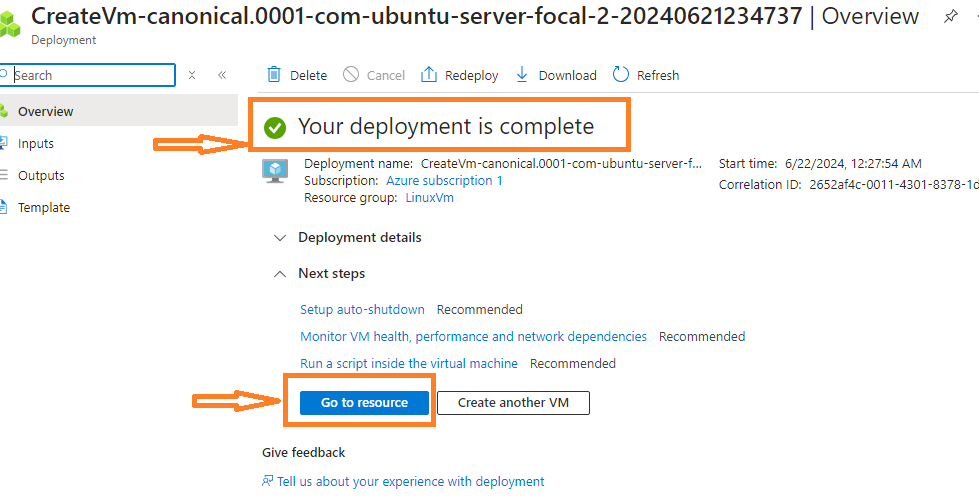Click the deployment cubes icon in header
This screenshot has height=499, width=979.
click(x=10, y=22)
